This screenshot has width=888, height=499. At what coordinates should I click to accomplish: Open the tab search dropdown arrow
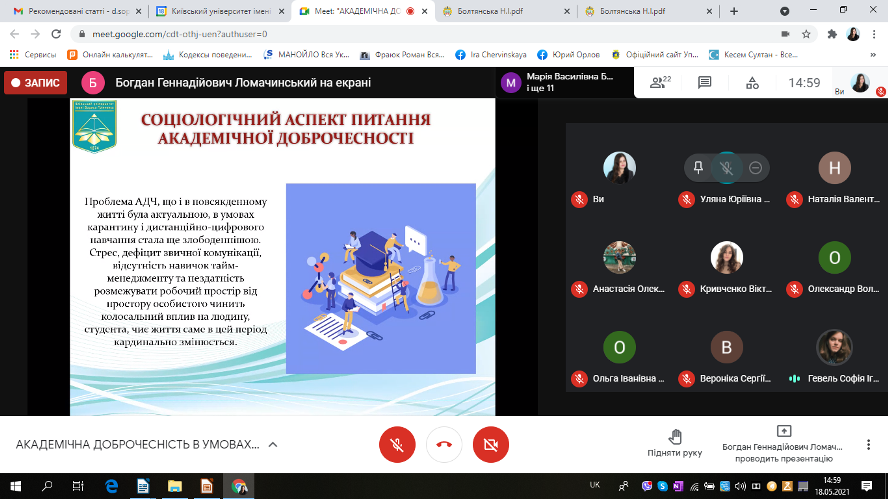[x=784, y=11]
